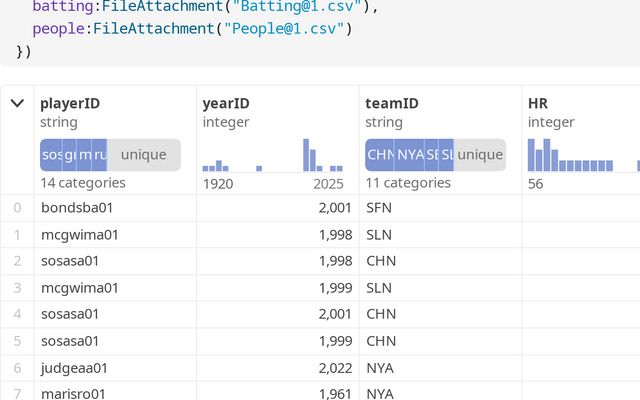This screenshot has width=640, height=400.
Task: Expand the table options chevron
Action: point(17,102)
